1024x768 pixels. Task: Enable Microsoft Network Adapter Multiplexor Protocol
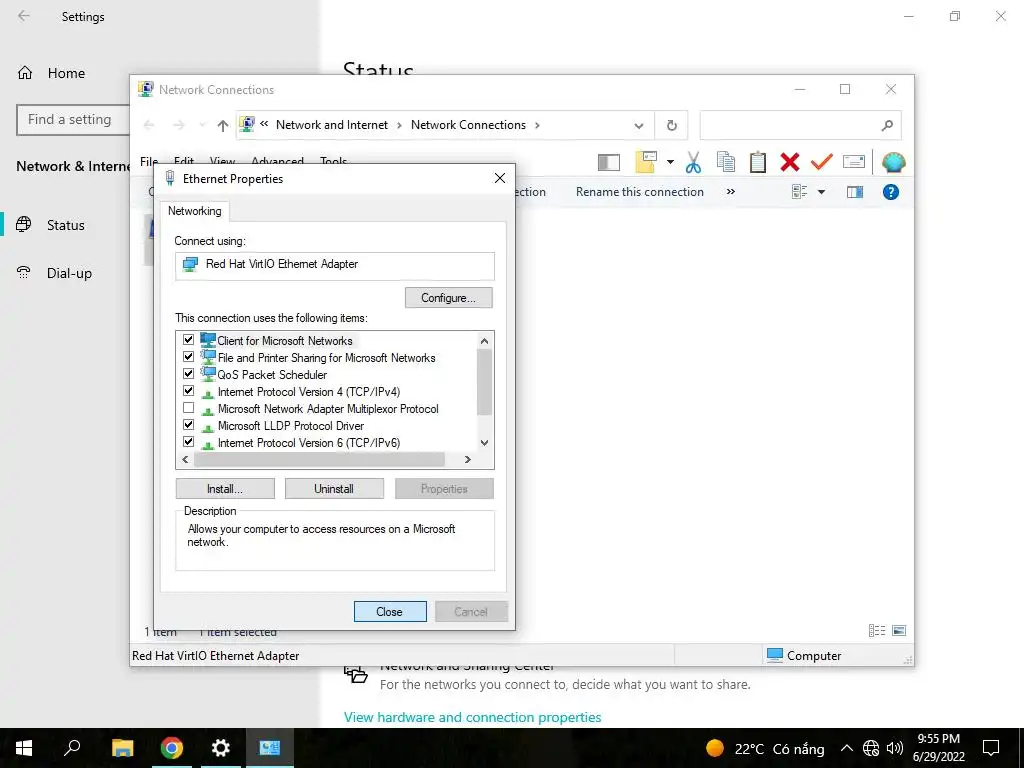click(x=189, y=408)
